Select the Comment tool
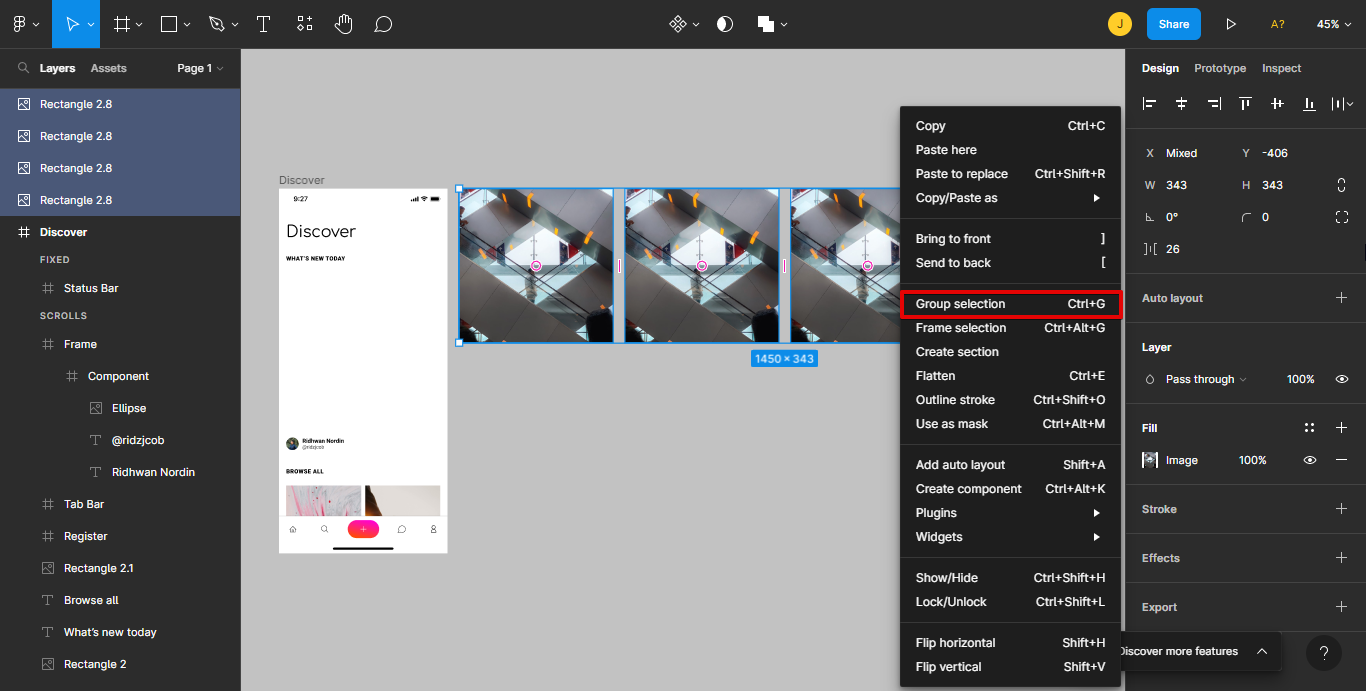 [x=383, y=24]
